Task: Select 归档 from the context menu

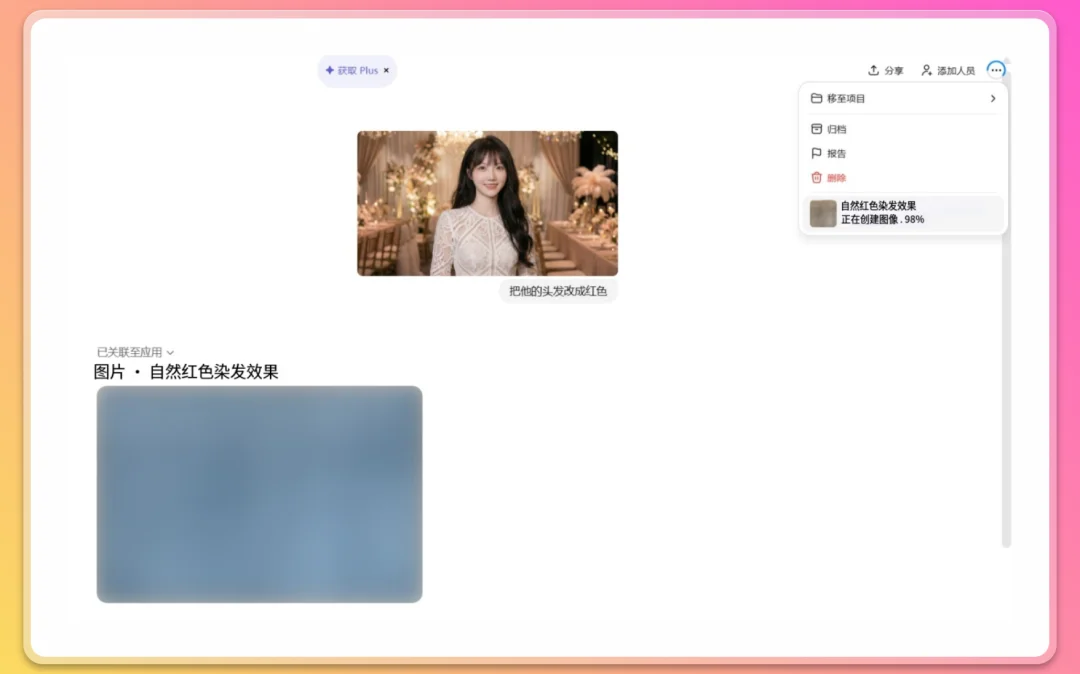Action: (x=839, y=130)
